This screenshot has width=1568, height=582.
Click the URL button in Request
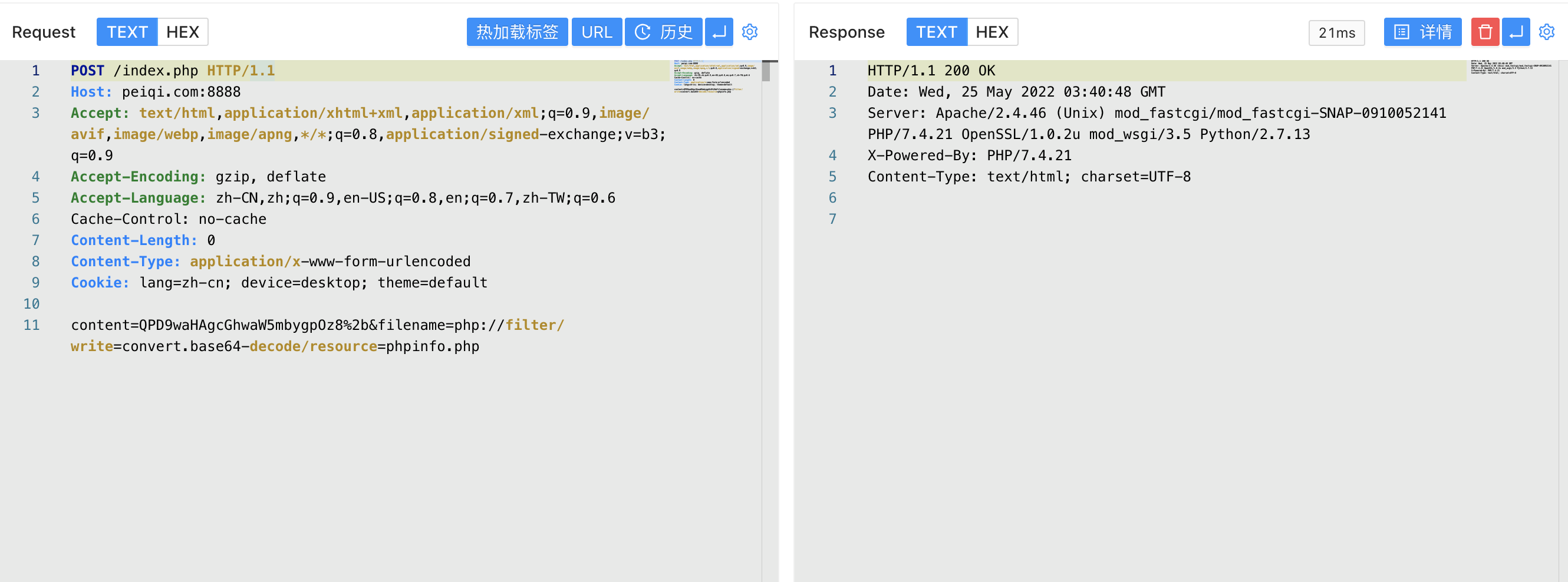tap(597, 32)
